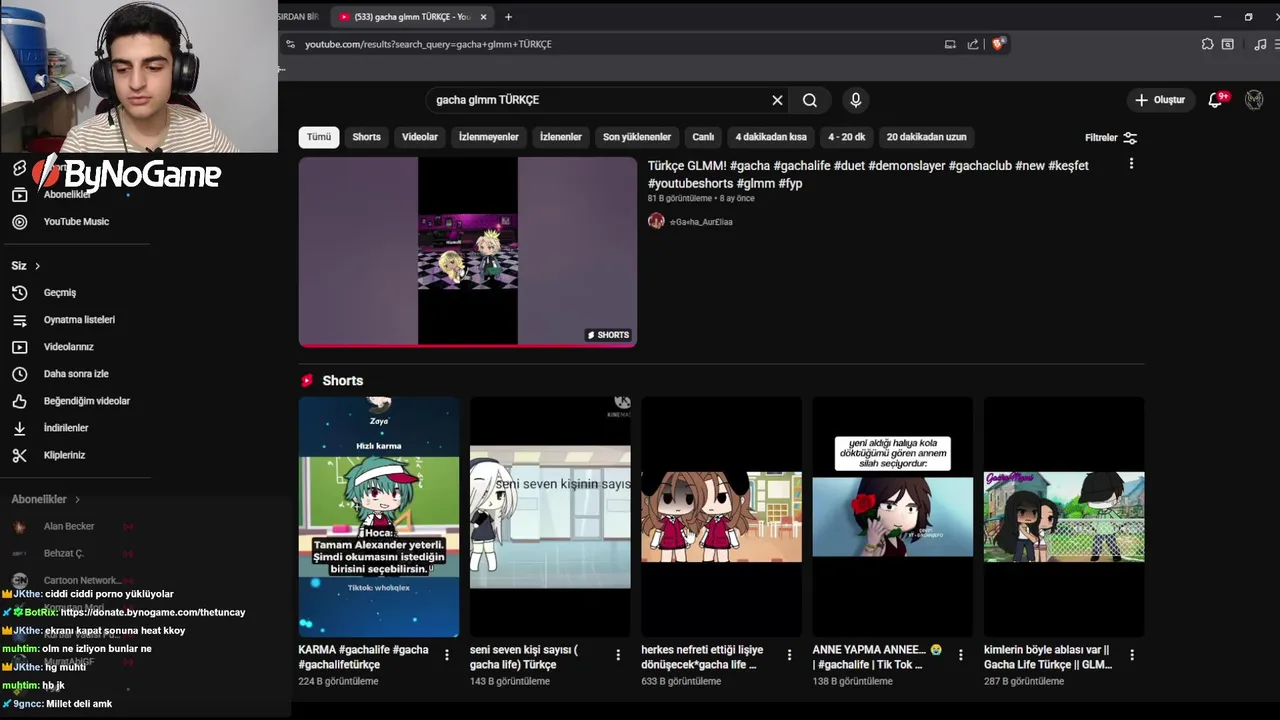Open the Türkçe GLMM video thumbnail
The width and height of the screenshot is (1280, 720).
tap(468, 252)
